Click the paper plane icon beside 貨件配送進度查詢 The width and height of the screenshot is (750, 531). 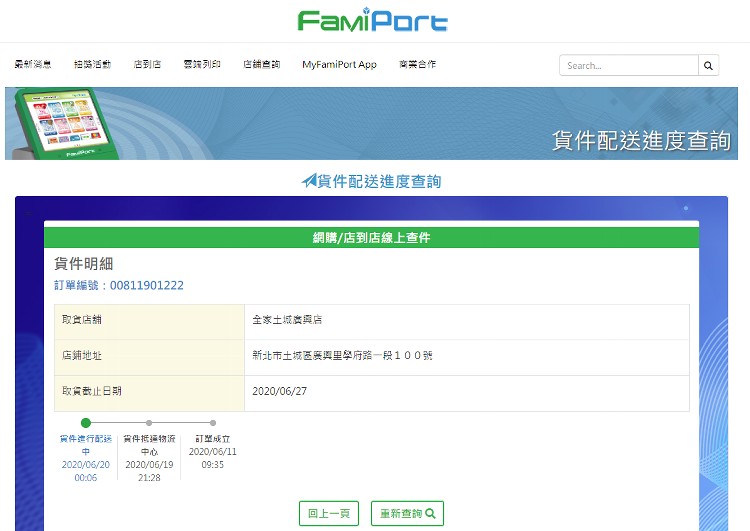coord(309,181)
